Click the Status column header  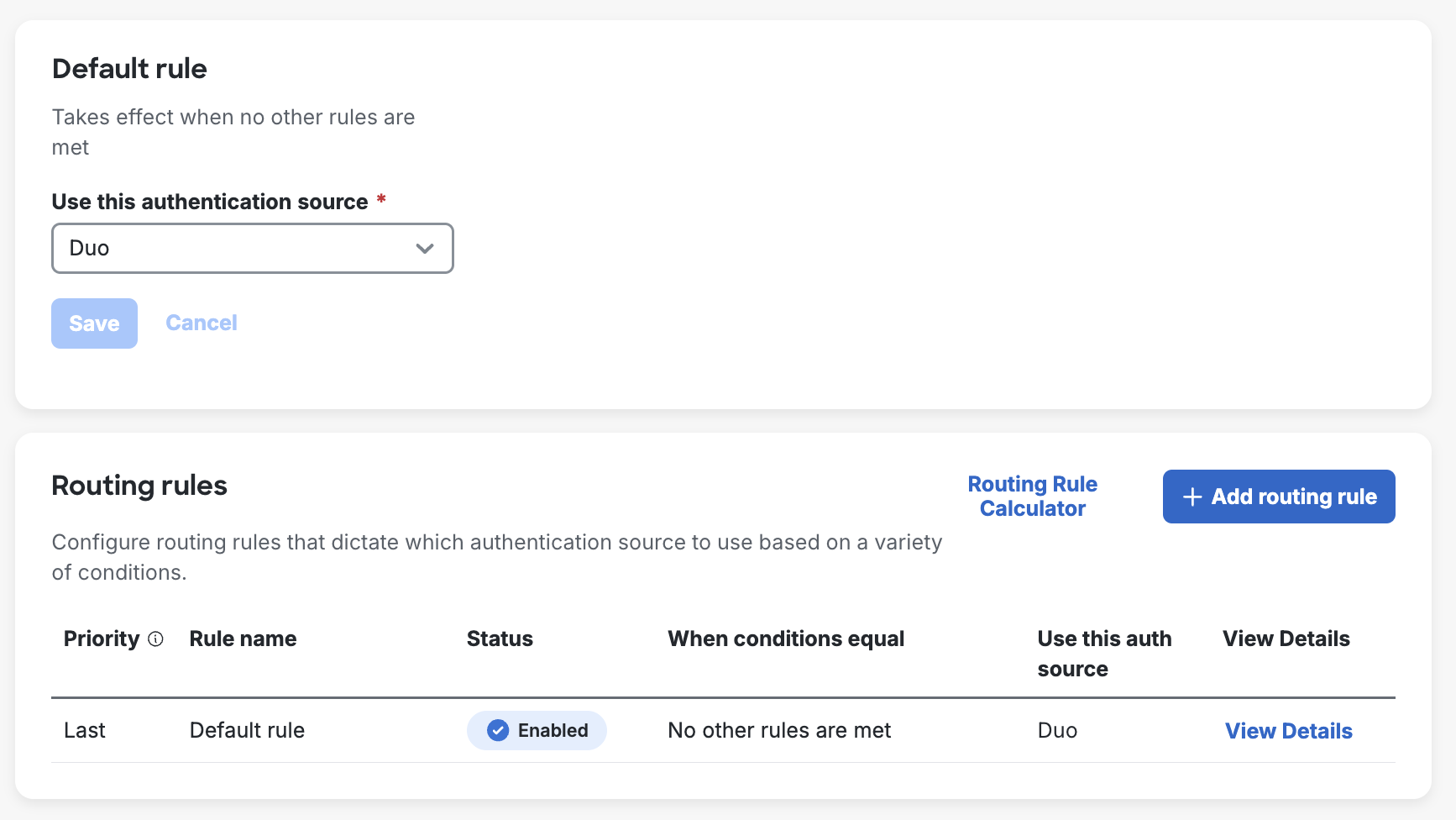(x=499, y=639)
